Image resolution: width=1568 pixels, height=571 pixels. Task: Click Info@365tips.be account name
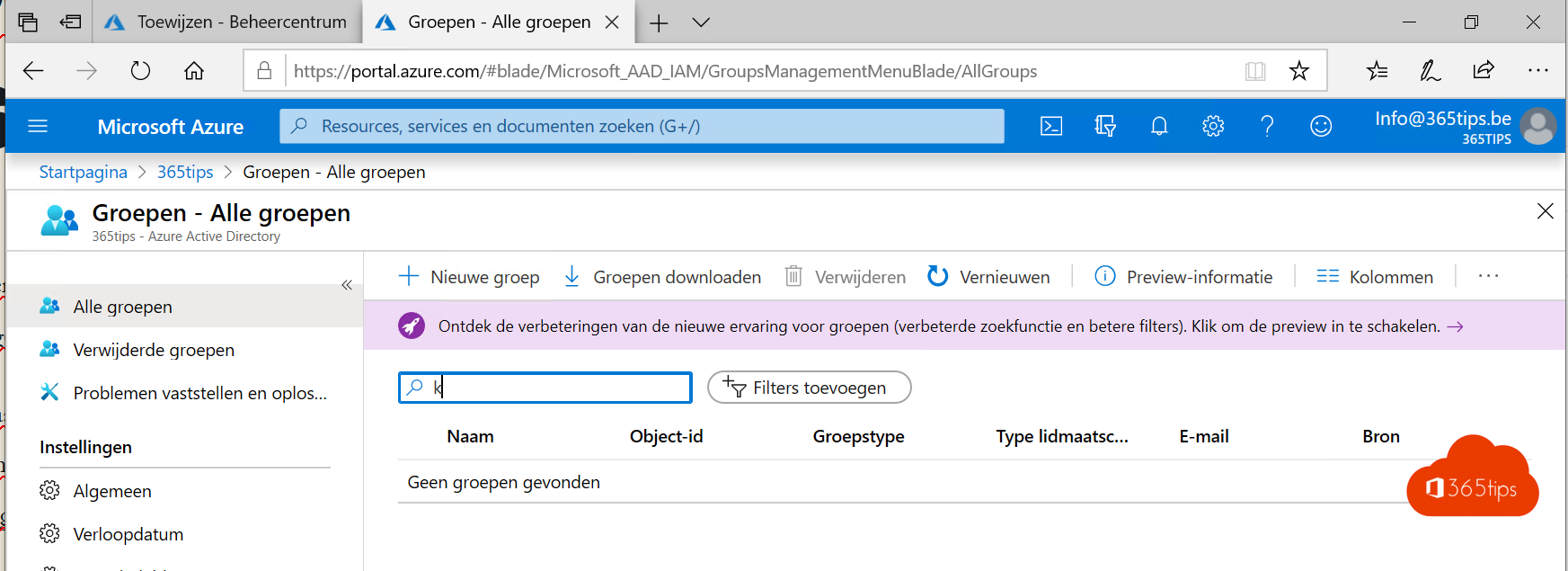click(1443, 119)
